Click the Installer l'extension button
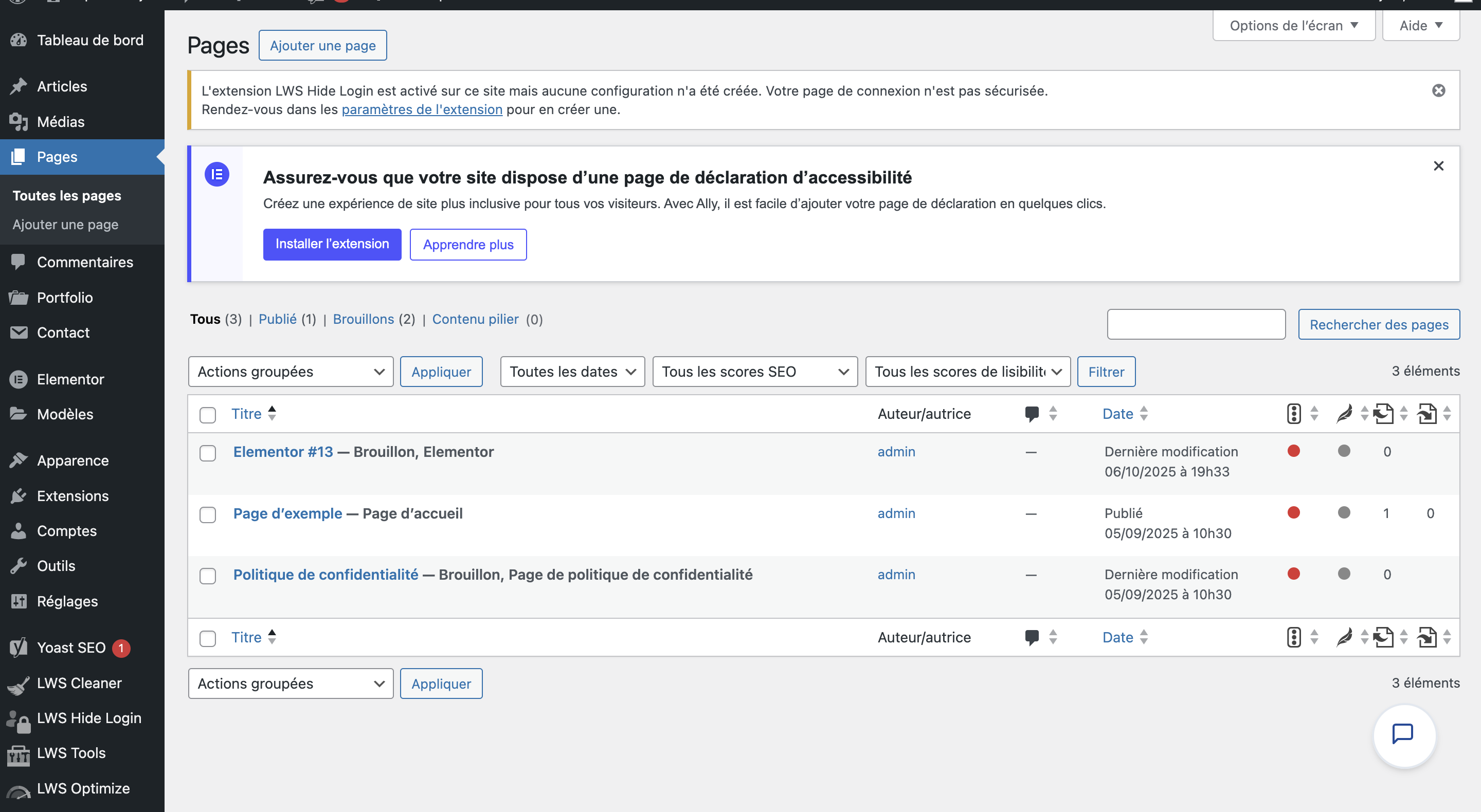1481x812 pixels. pyautogui.click(x=332, y=244)
